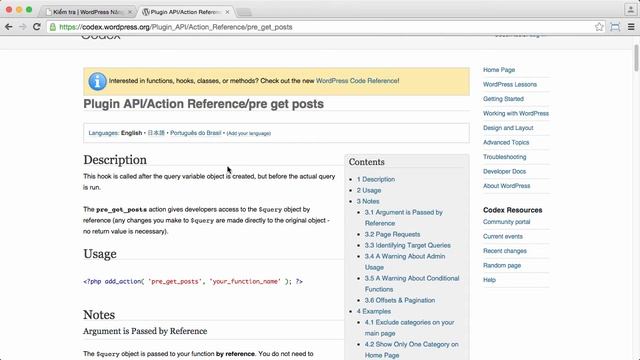Go back with the browser back arrow
The height and width of the screenshot is (360, 640).
[x=9, y=27]
